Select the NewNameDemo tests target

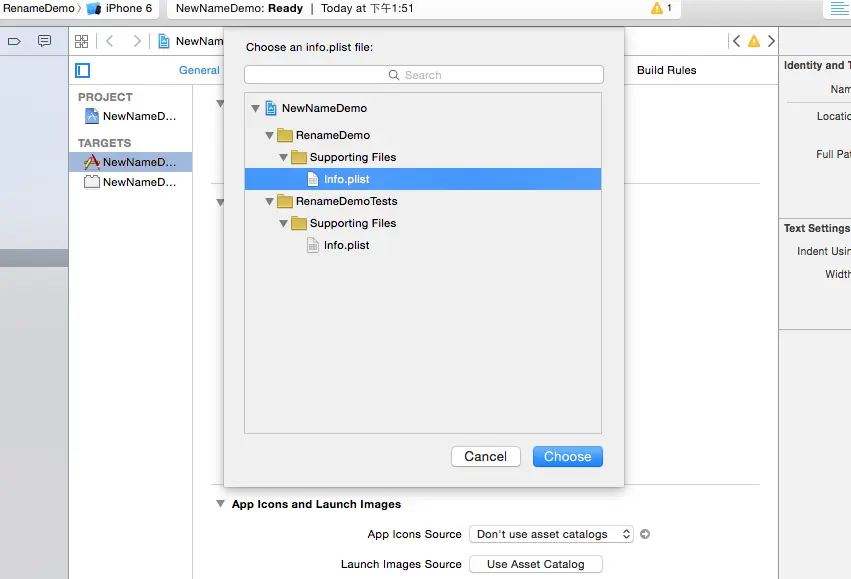click(130, 182)
